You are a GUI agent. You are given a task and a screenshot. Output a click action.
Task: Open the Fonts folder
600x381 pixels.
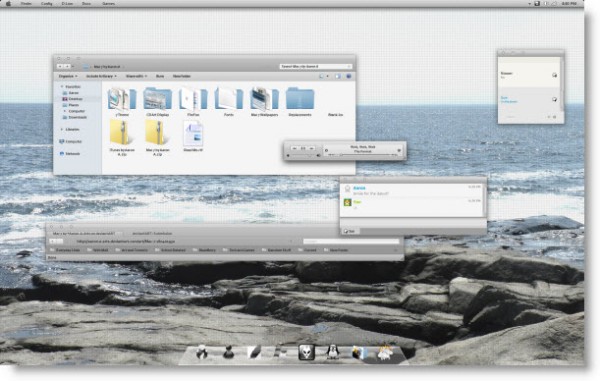[228, 101]
